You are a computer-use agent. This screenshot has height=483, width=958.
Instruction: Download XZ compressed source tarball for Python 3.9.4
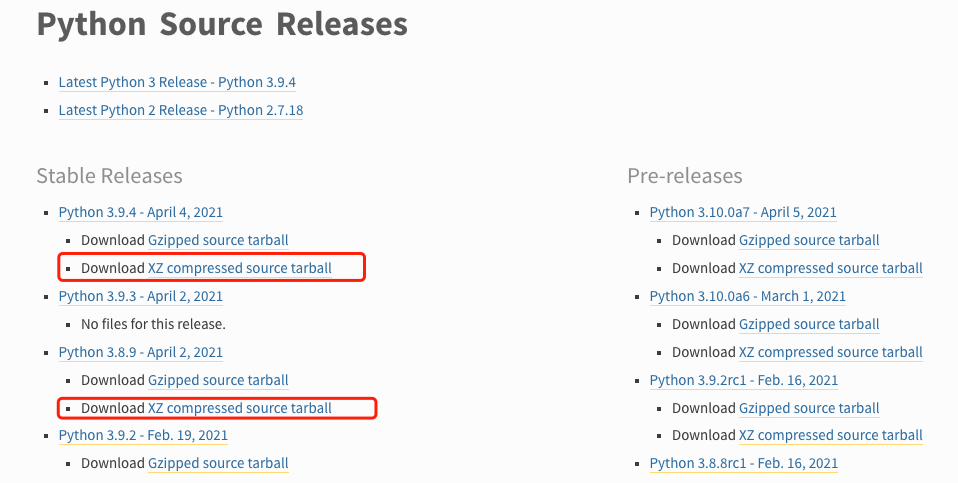[239, 268]
